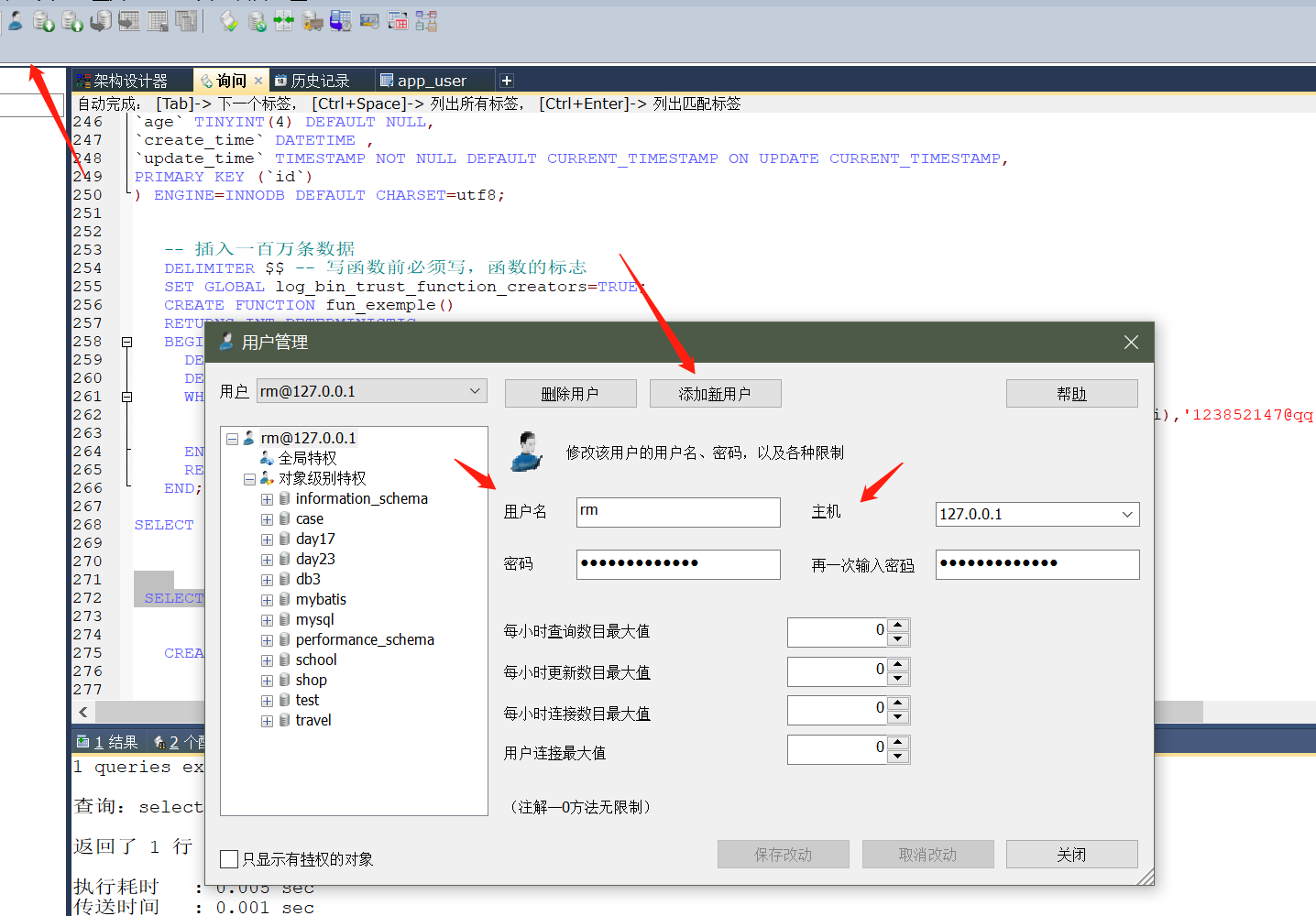Increase 用户连接最大值 spinner value
The width and height of the screenshot is (1316, 916).
(x=898, y=743)
